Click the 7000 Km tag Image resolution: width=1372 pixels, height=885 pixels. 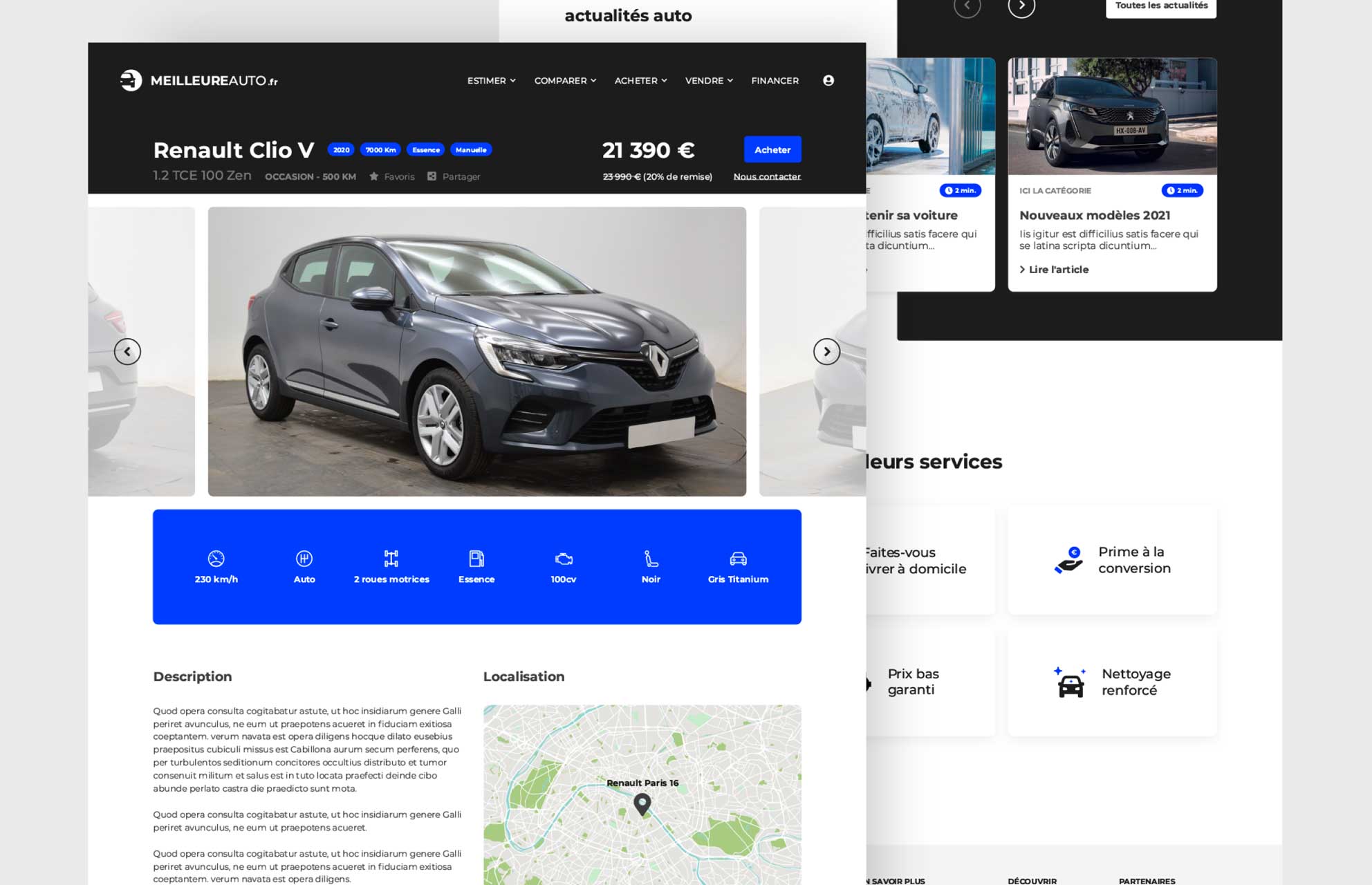(380, 149)
